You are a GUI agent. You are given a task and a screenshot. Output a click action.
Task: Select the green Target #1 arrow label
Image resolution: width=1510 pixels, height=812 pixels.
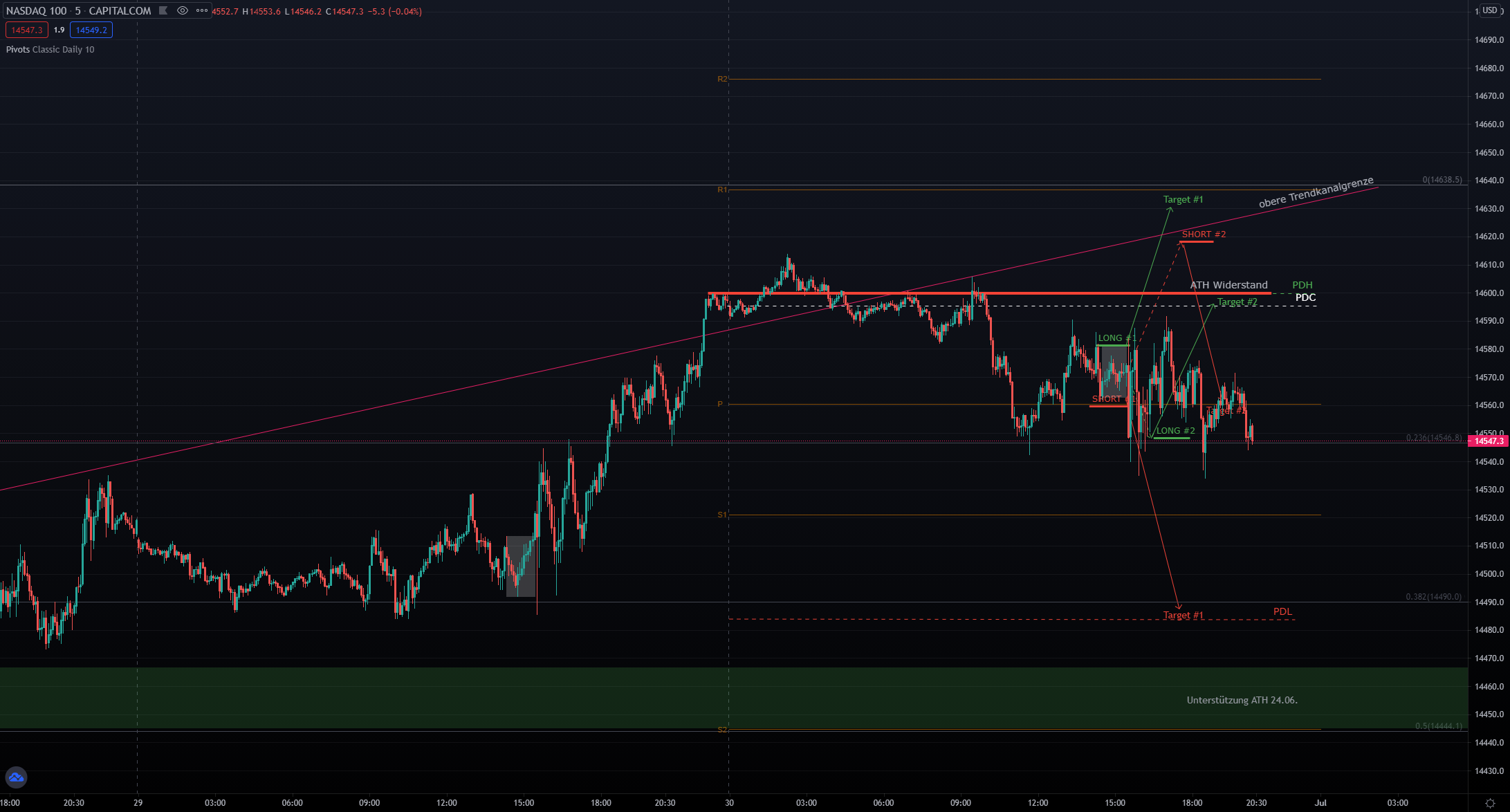point(1183,200)
